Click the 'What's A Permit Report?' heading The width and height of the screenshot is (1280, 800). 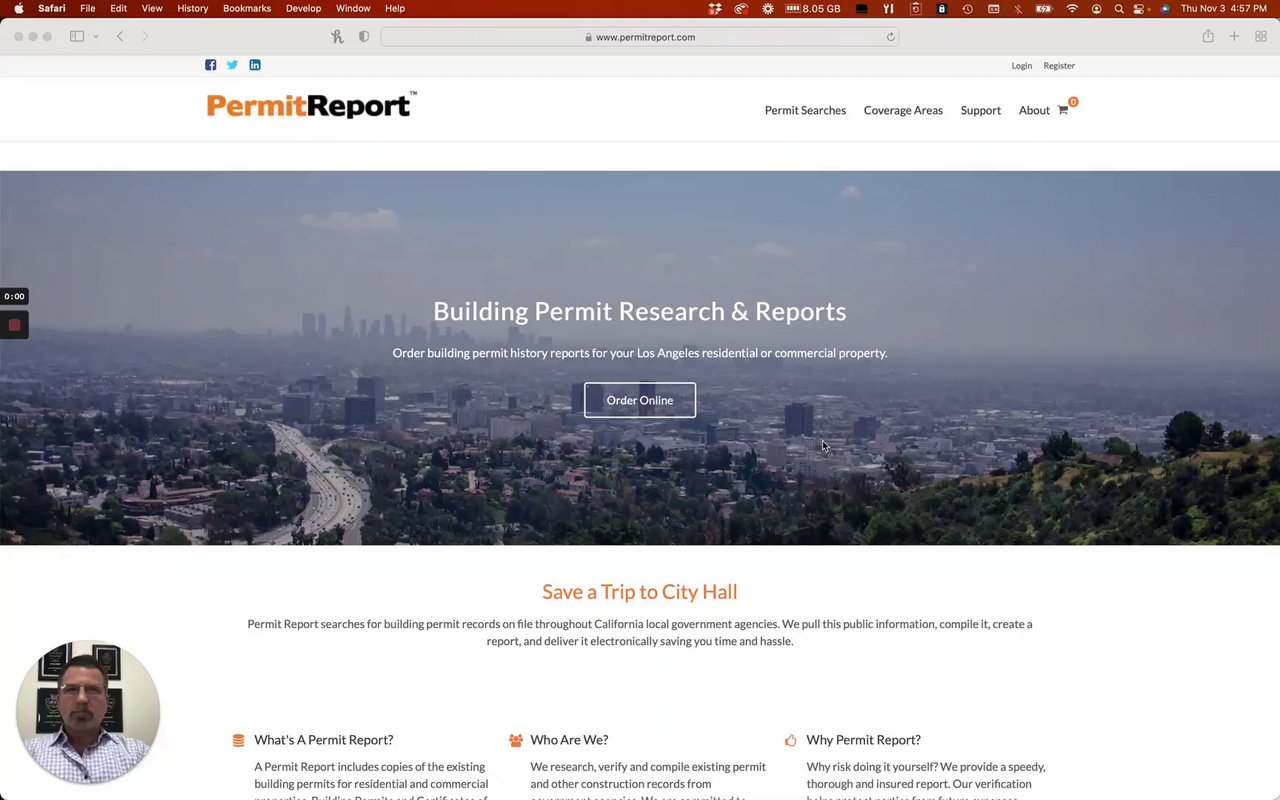[x=323, y=740]
